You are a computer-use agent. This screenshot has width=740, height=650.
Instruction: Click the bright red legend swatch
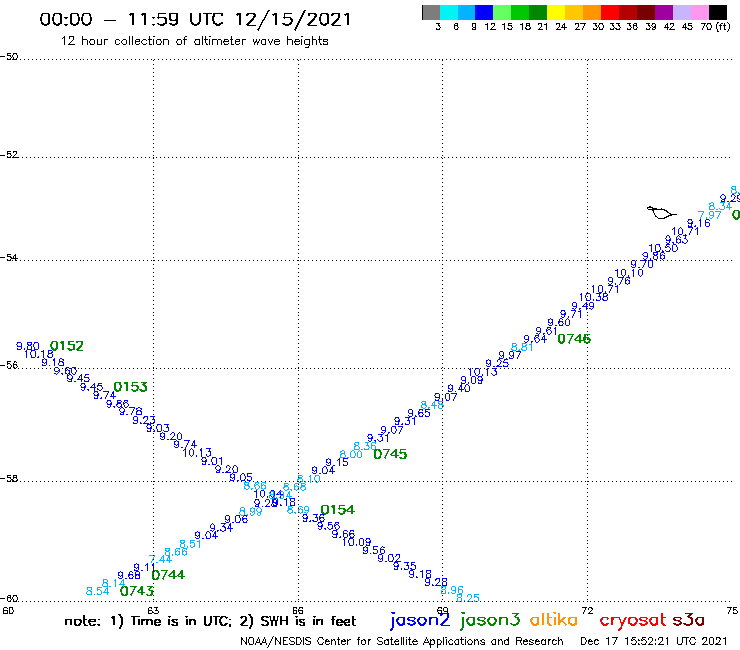click(609, 12)
